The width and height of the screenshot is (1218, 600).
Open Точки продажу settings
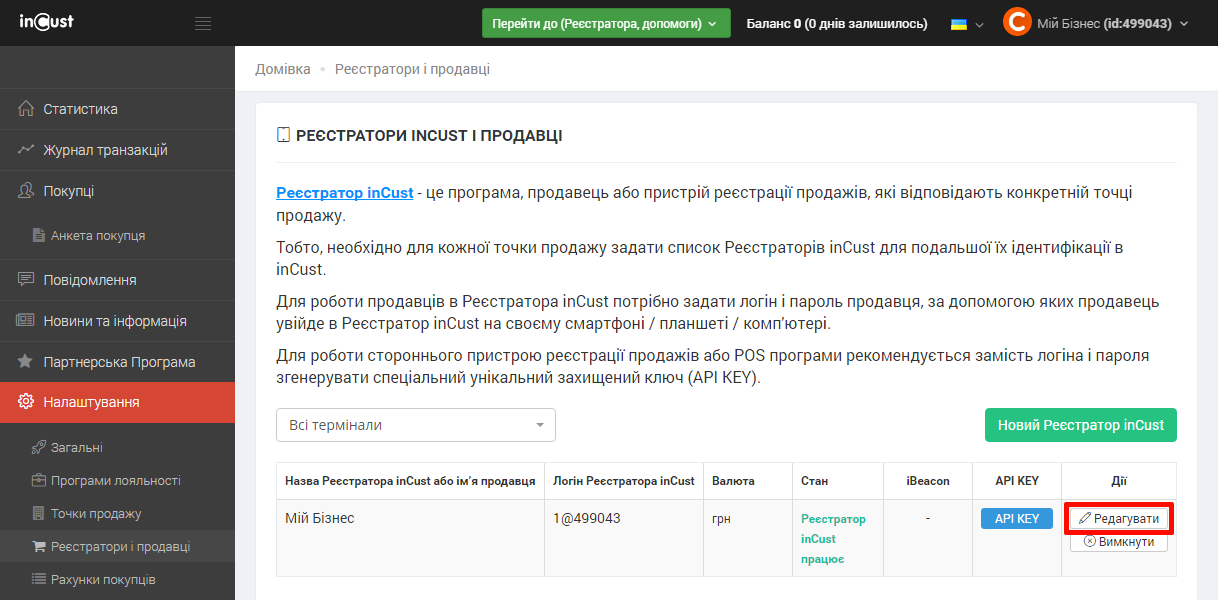click(96, 514)
